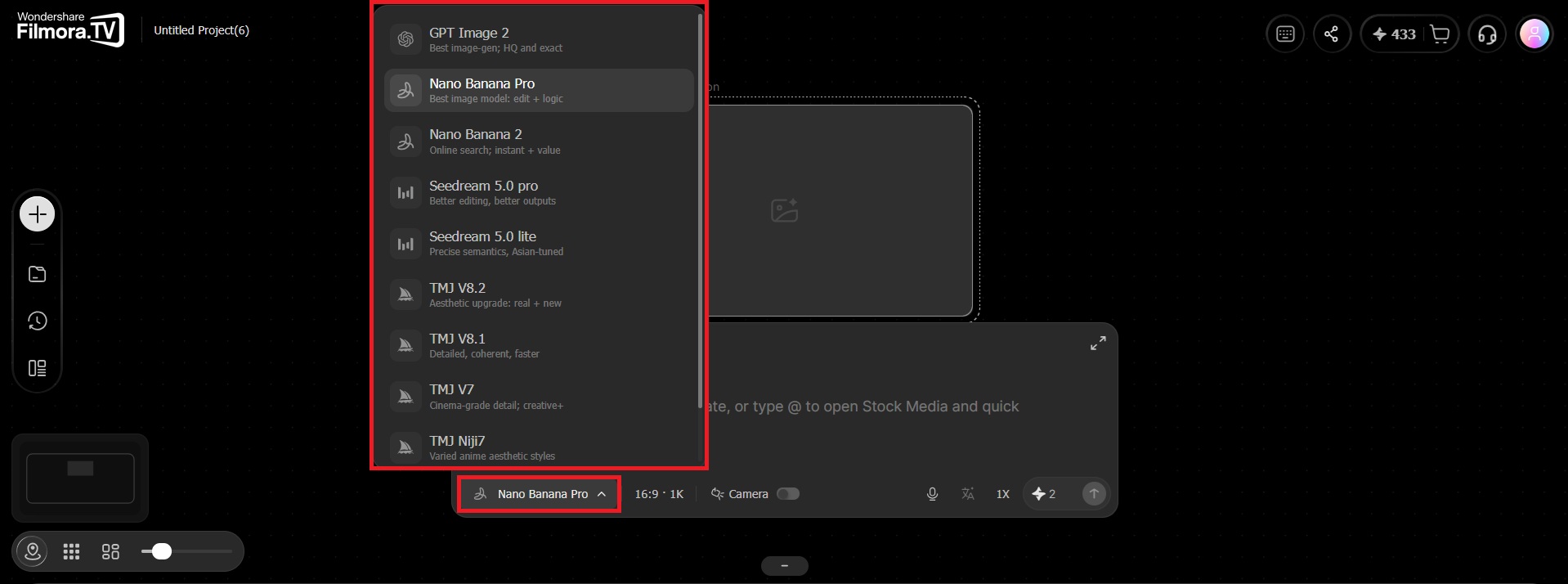This screenshot has width=1568, height=584.
Task: Click the canvas minimap thumbnail
Action: coord(80,478)
